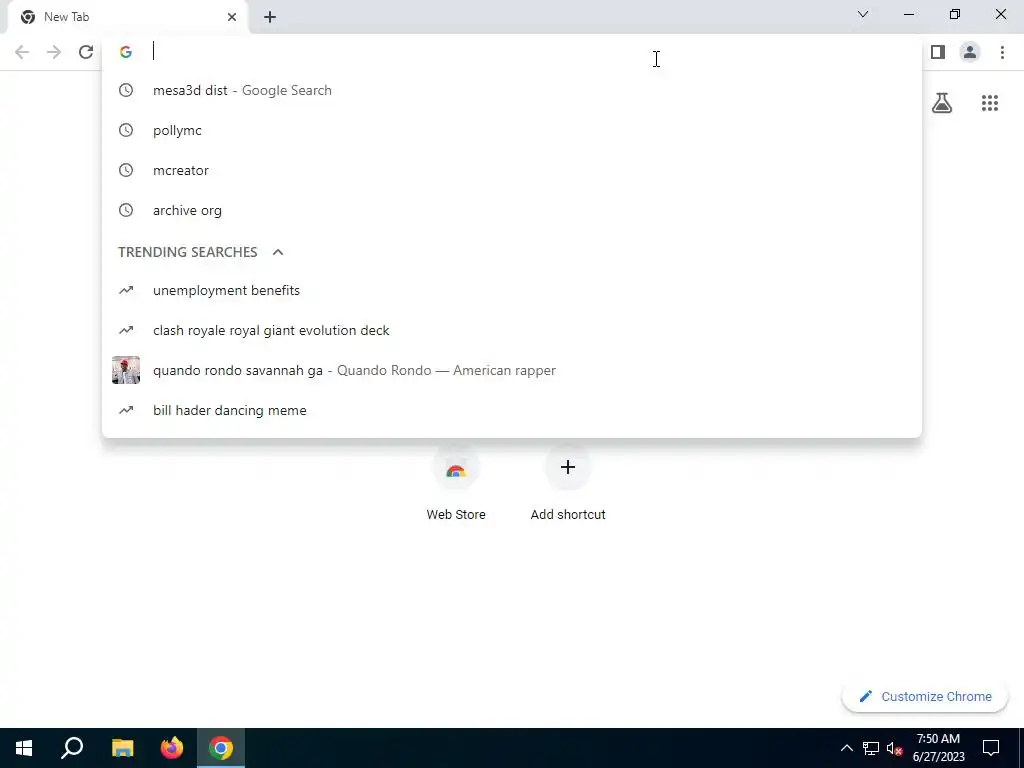The height and width of the screenshot is (768, 1024).
Task: Open Chrome's three-dot menu
Action: (x=1002, y=52)
